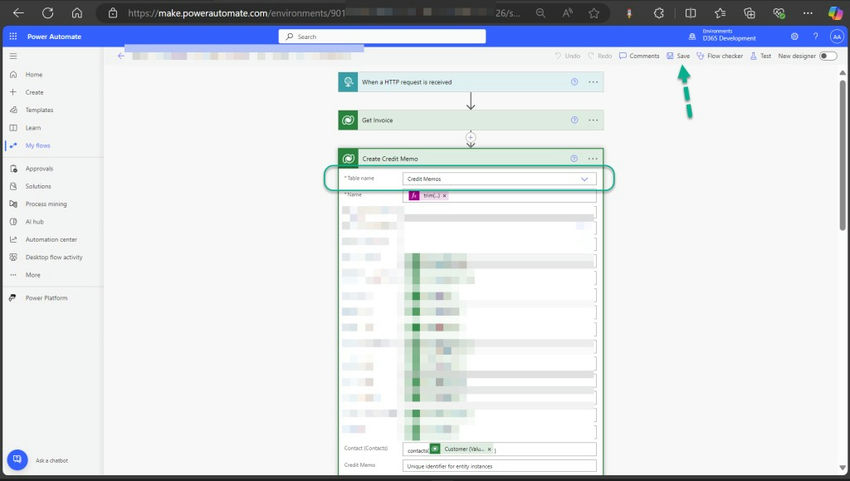
Task: Open the app launcher waffle
Action: [x=13, y=36]
